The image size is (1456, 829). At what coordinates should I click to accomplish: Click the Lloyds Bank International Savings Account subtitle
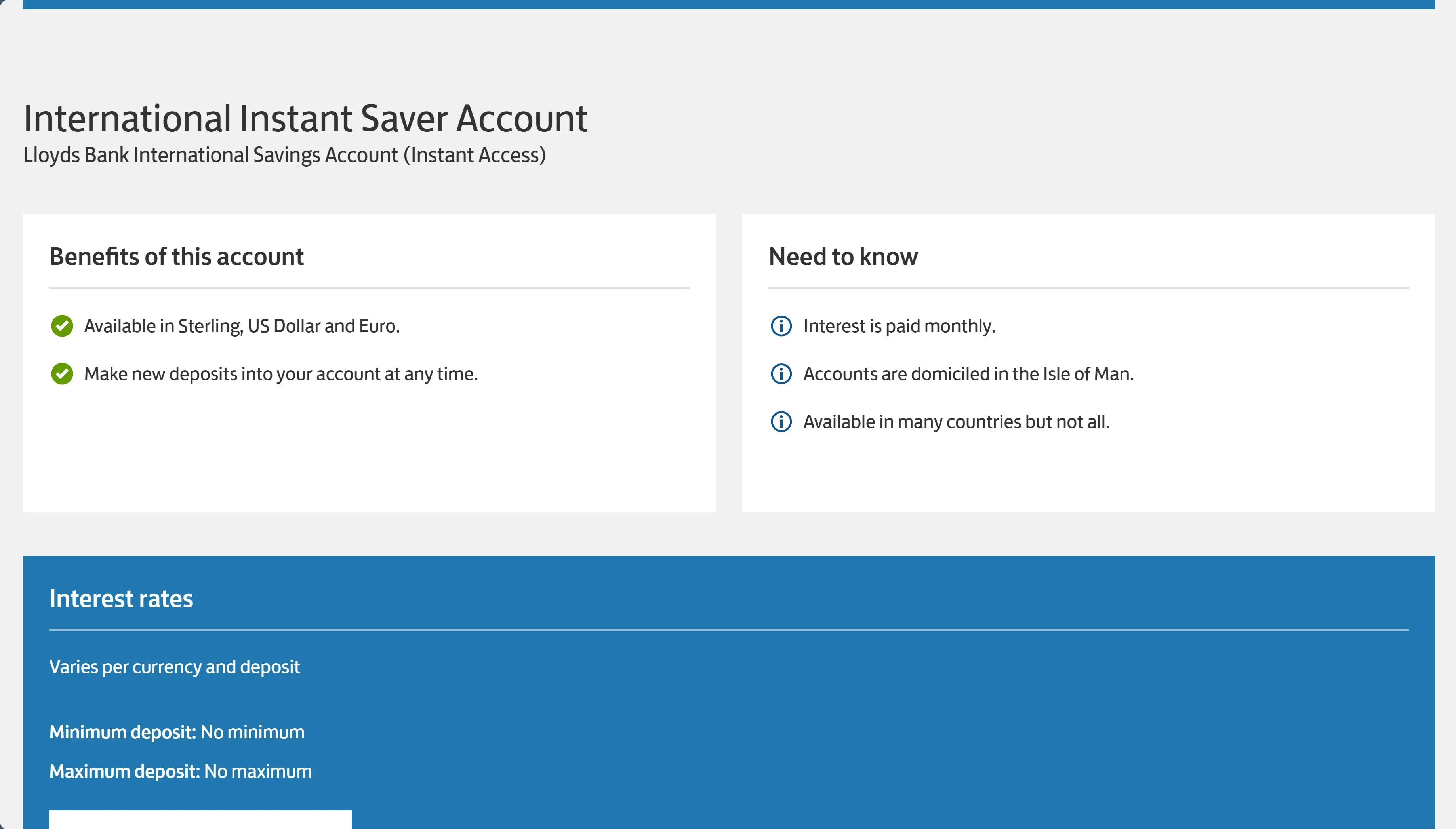[x=284, y=155]
